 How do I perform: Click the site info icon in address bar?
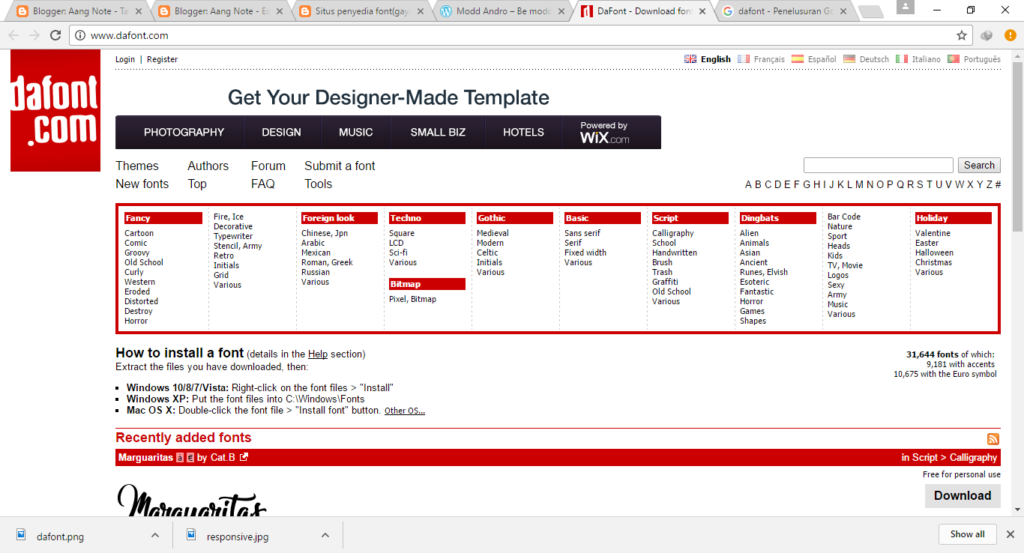(80, 35)
